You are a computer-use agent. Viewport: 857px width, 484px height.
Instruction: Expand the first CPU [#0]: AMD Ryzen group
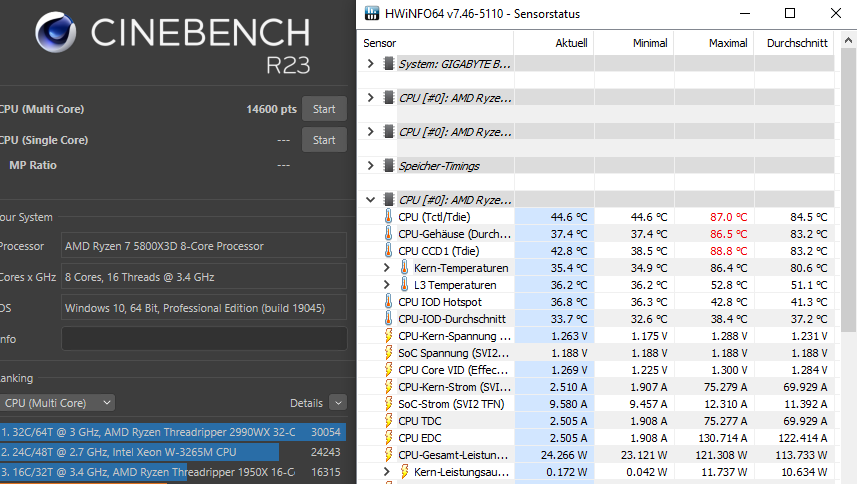tap(371, 98)
